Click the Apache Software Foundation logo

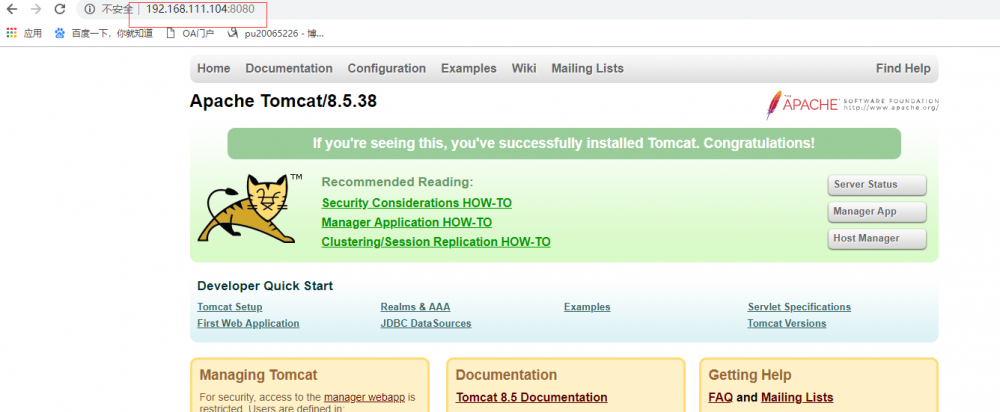click(x=852, y=104)
